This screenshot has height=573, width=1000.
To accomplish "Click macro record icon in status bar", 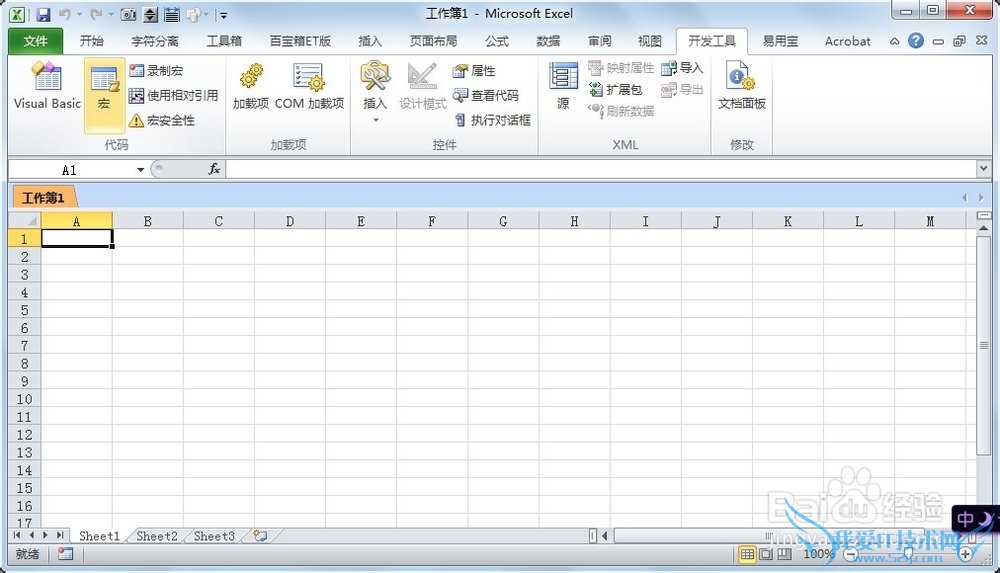I will point(65,554).
